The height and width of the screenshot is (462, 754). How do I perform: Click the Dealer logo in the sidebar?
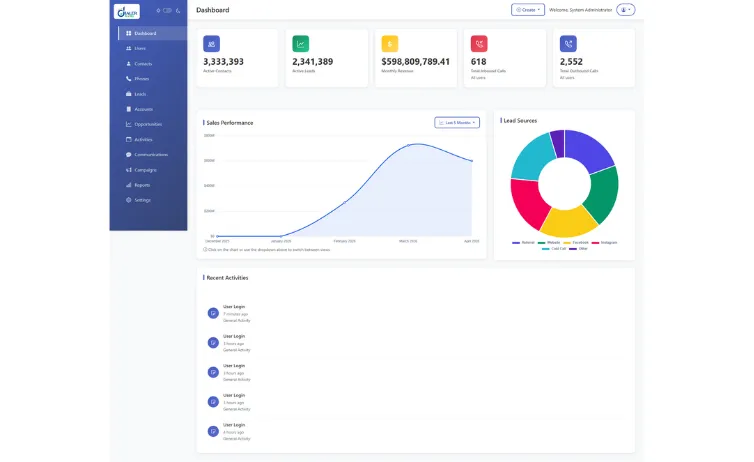coord(127,11)
